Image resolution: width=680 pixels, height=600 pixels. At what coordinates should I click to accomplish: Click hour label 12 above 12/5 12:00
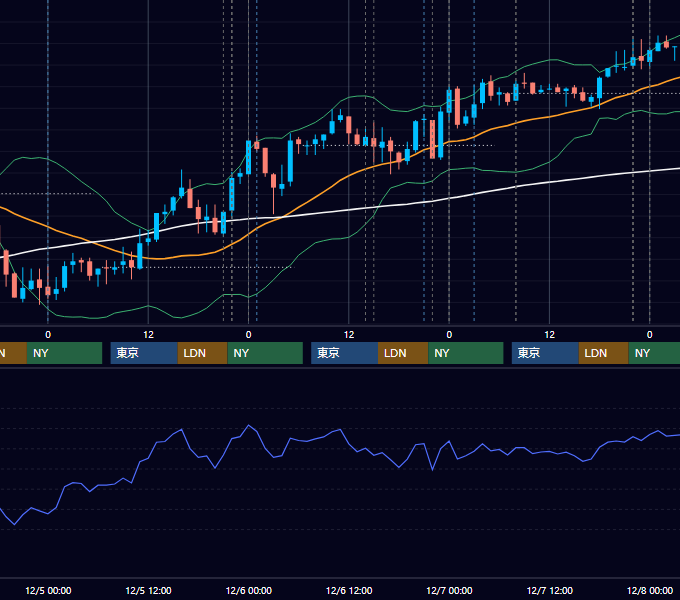pos(148,335)
